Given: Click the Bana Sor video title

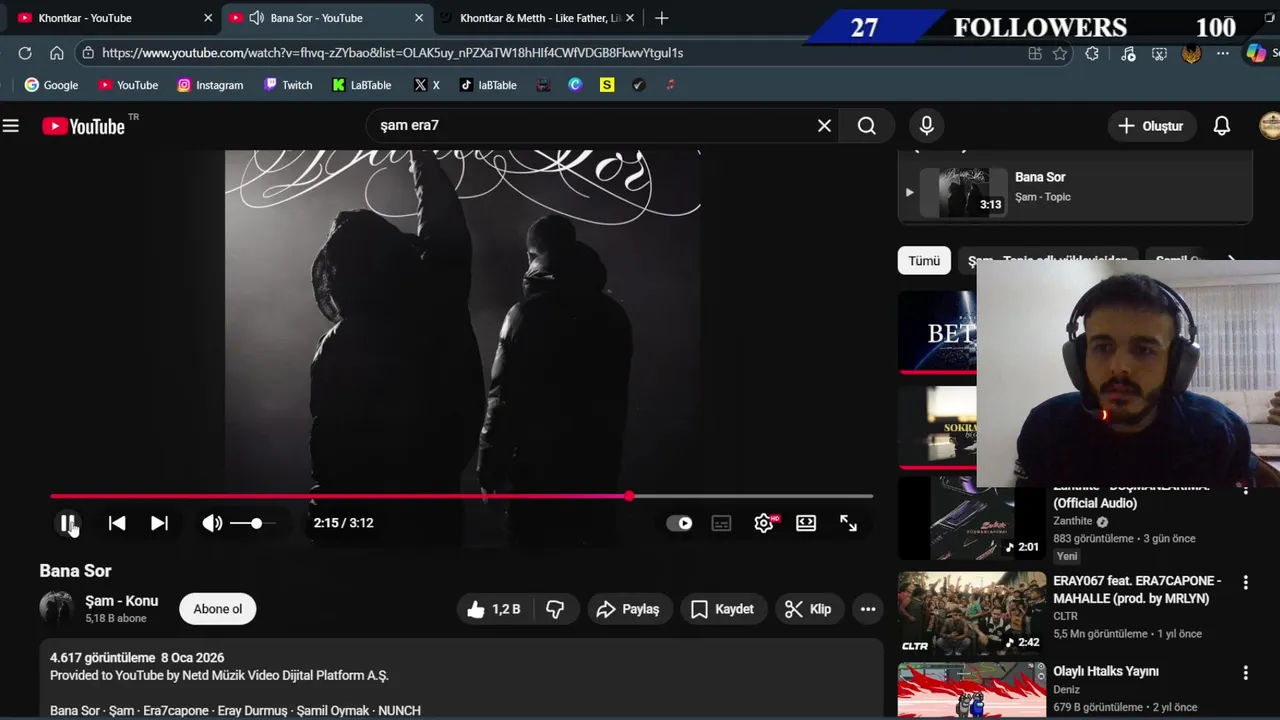Looking at the screenshot, I should click(75, 571).
